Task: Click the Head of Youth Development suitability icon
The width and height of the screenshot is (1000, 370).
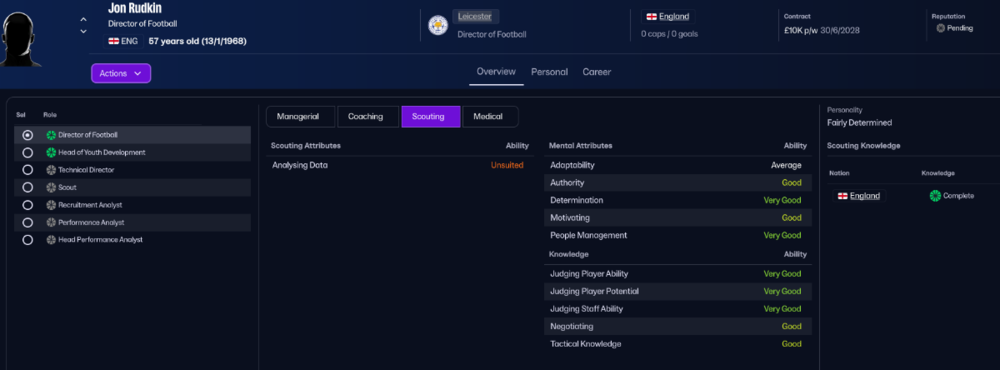Action: click(51, 152)
